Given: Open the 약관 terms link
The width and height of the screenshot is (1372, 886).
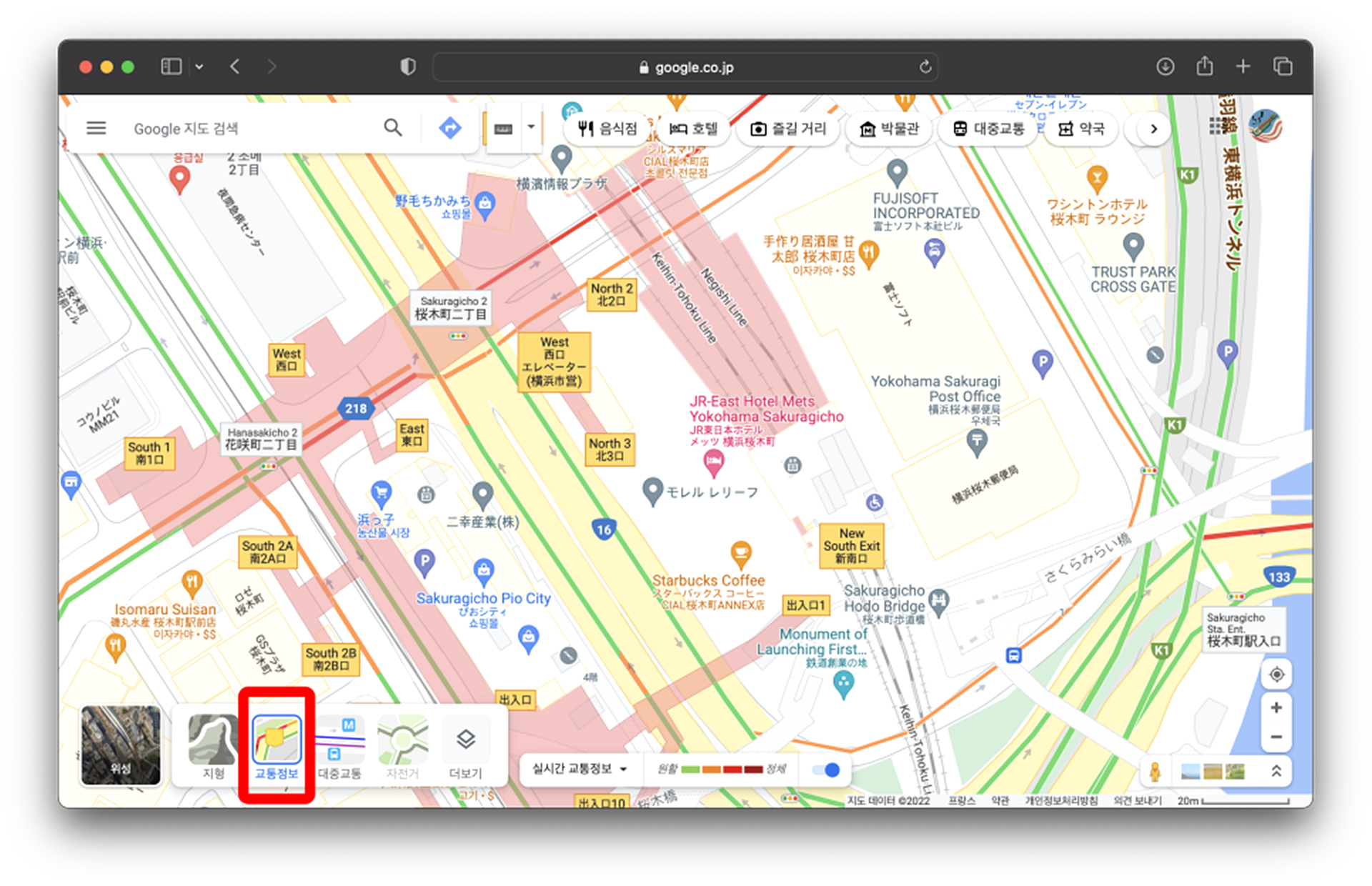Looking at the screenshot, I should (x=1000, y=801).
